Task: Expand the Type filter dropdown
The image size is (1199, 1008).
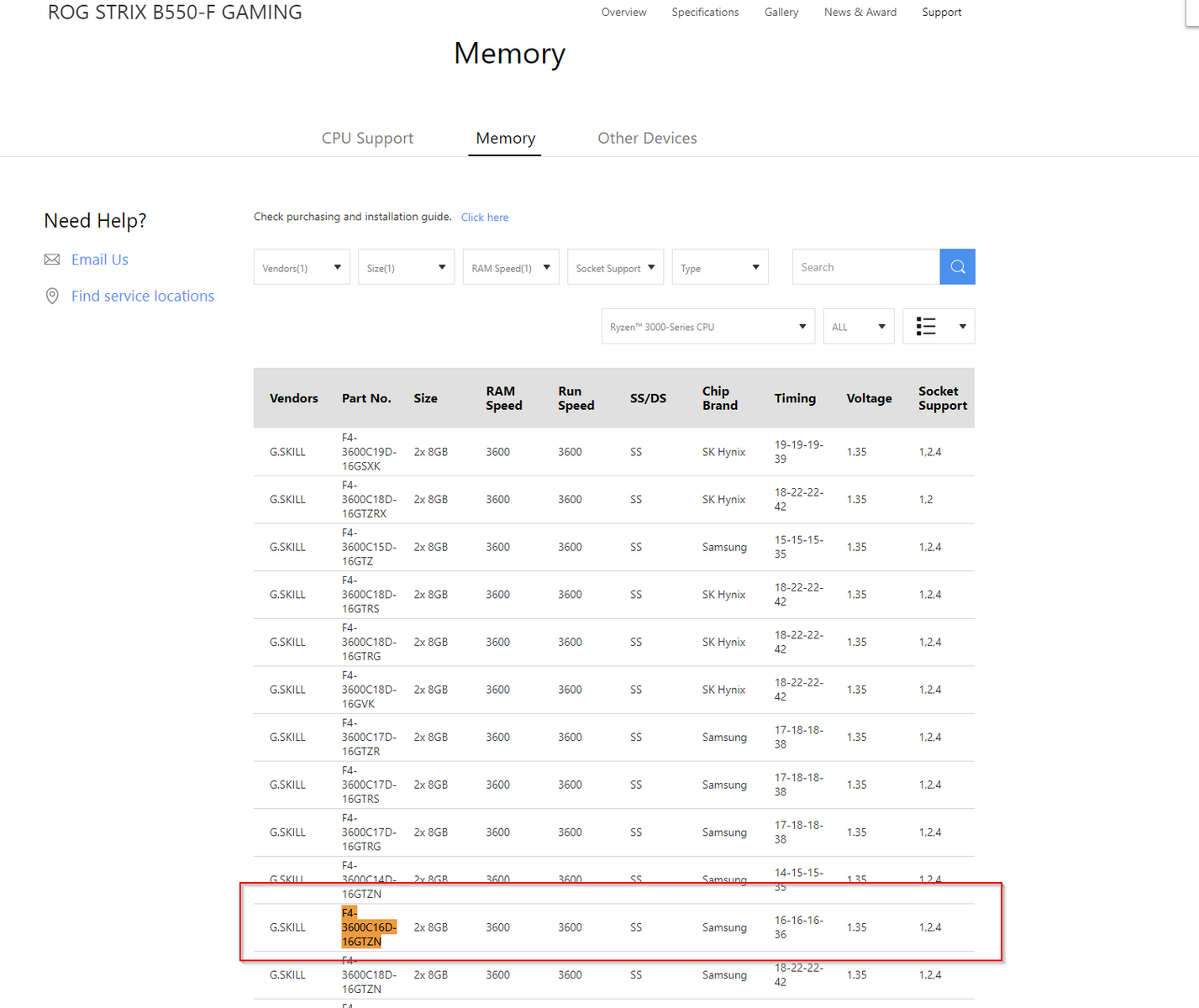Action: (x=720, y=267)
